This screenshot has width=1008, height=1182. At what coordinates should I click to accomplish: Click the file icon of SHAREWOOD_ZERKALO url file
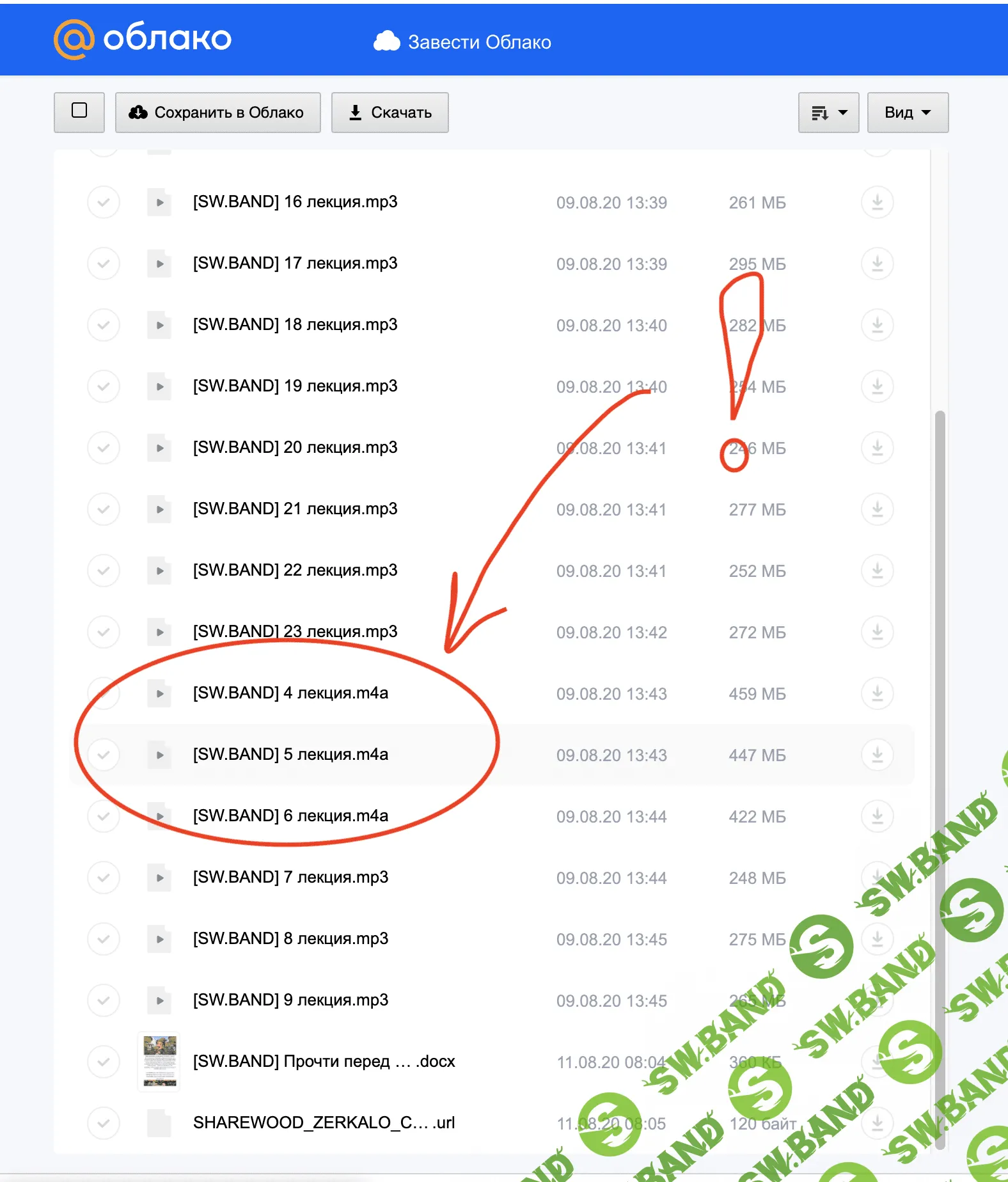tap(159, 1124)
